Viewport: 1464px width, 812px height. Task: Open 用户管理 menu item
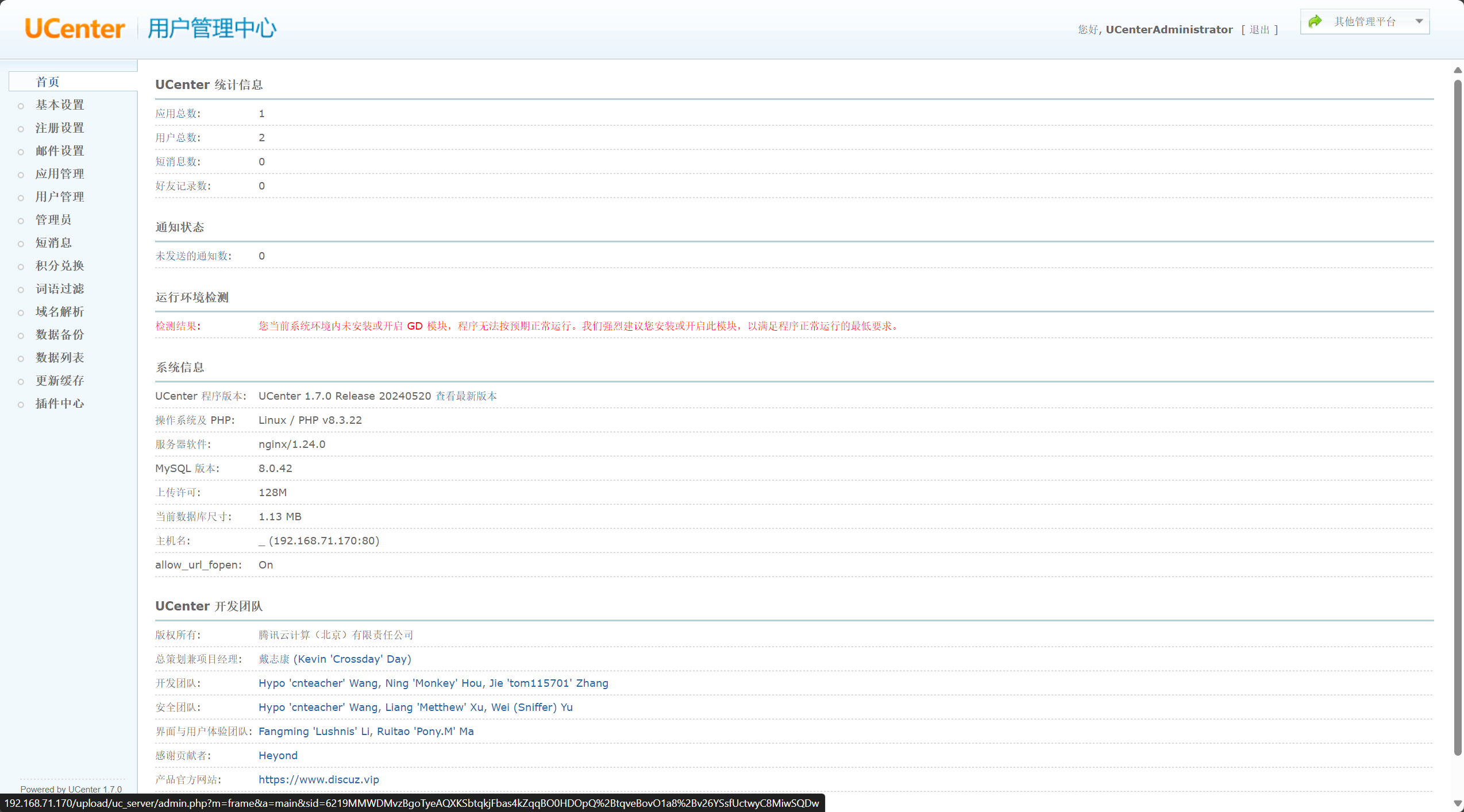point(60,197)
